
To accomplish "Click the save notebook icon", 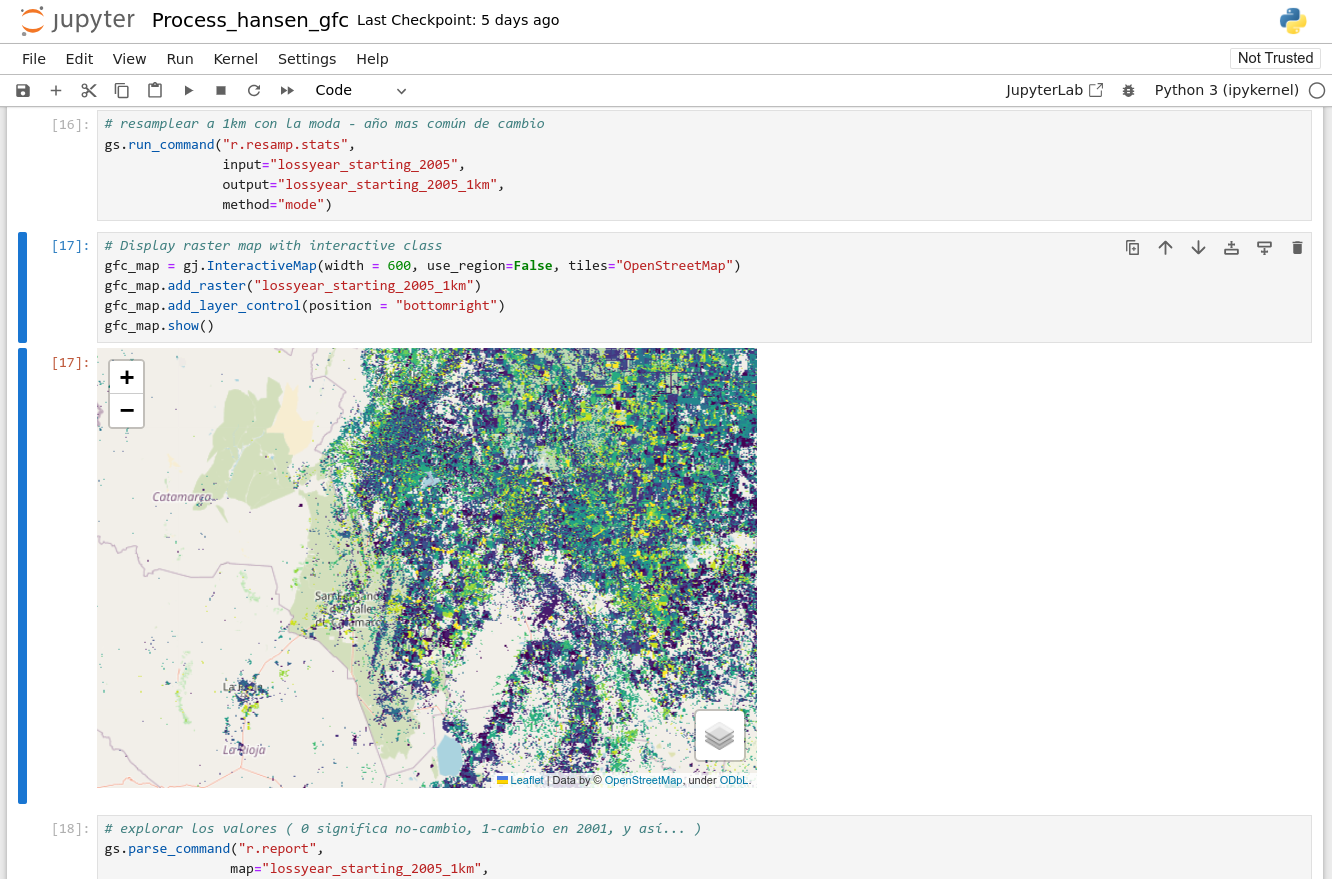I will [23, 90].
